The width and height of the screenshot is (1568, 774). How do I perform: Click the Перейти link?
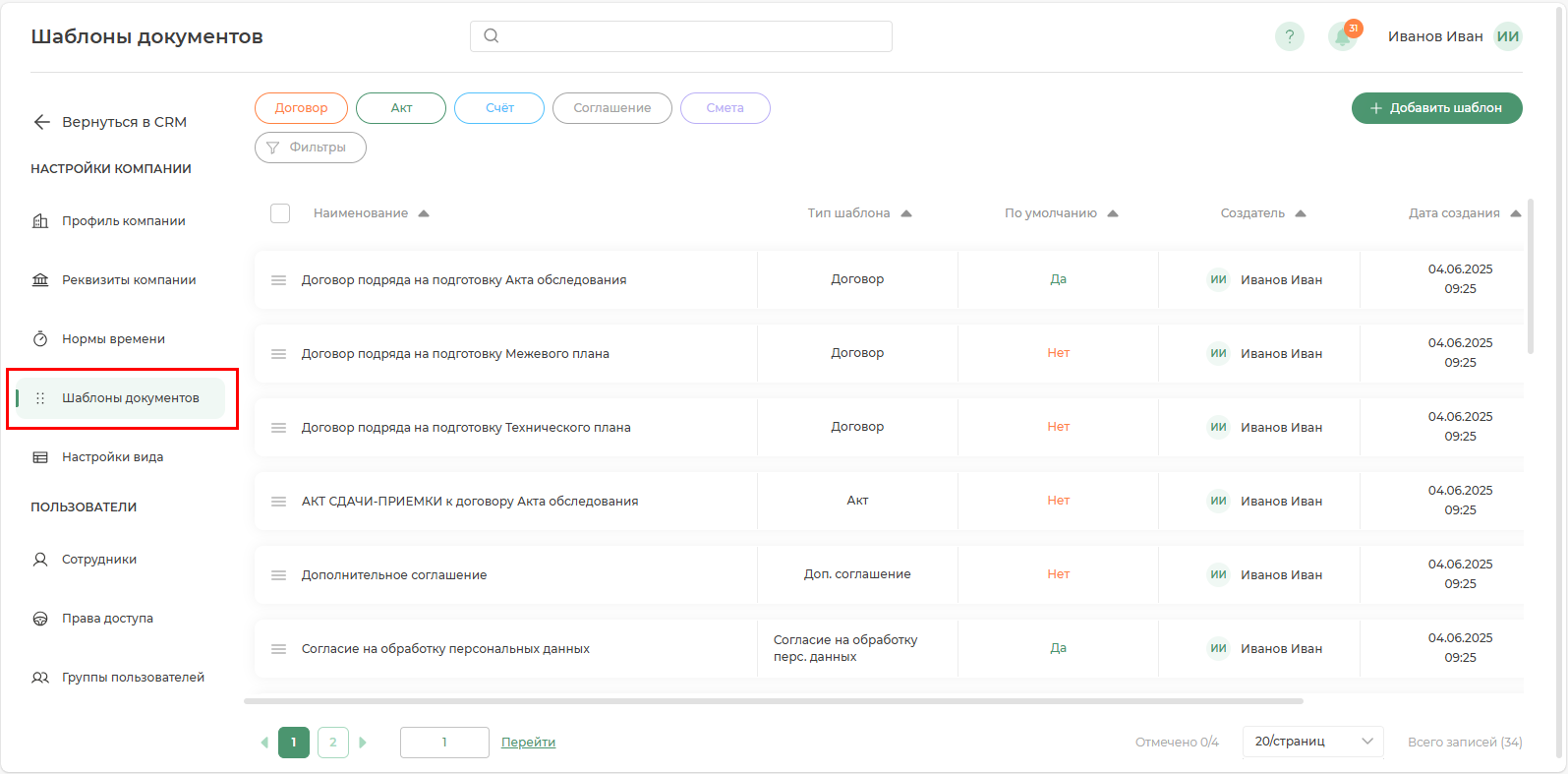point(528,743)
